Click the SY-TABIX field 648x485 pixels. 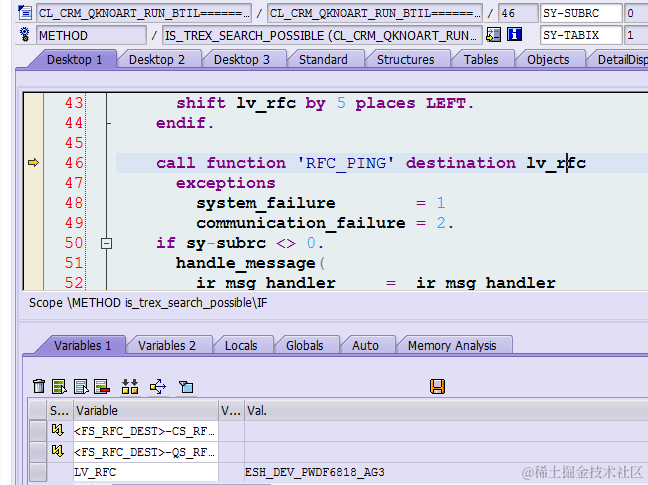tap(581, 36)
